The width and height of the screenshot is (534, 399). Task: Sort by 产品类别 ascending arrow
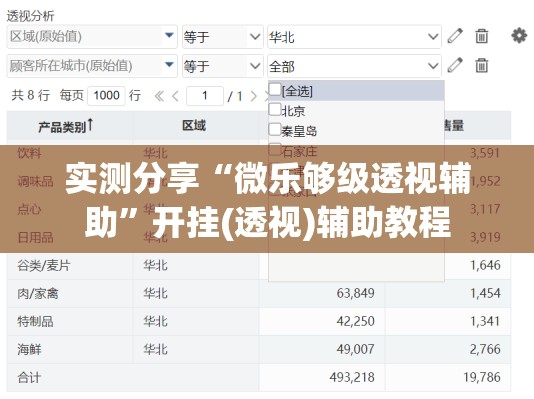point(90,125)
